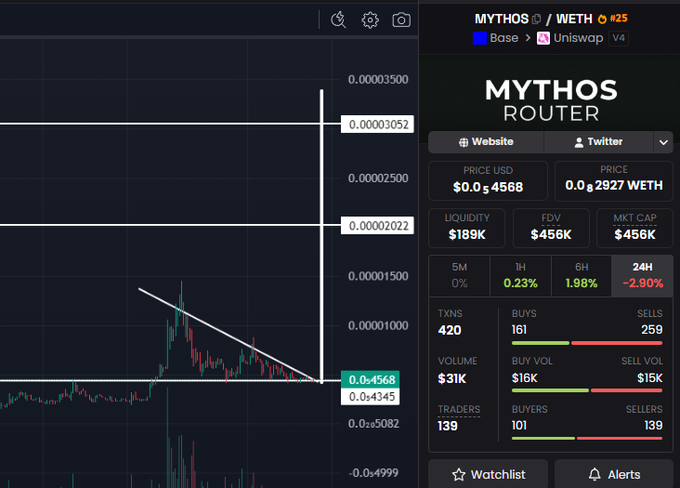Screen dimensions: 680x488
Task: Select the 24H timeframe tab
Action: coord(642,276)
